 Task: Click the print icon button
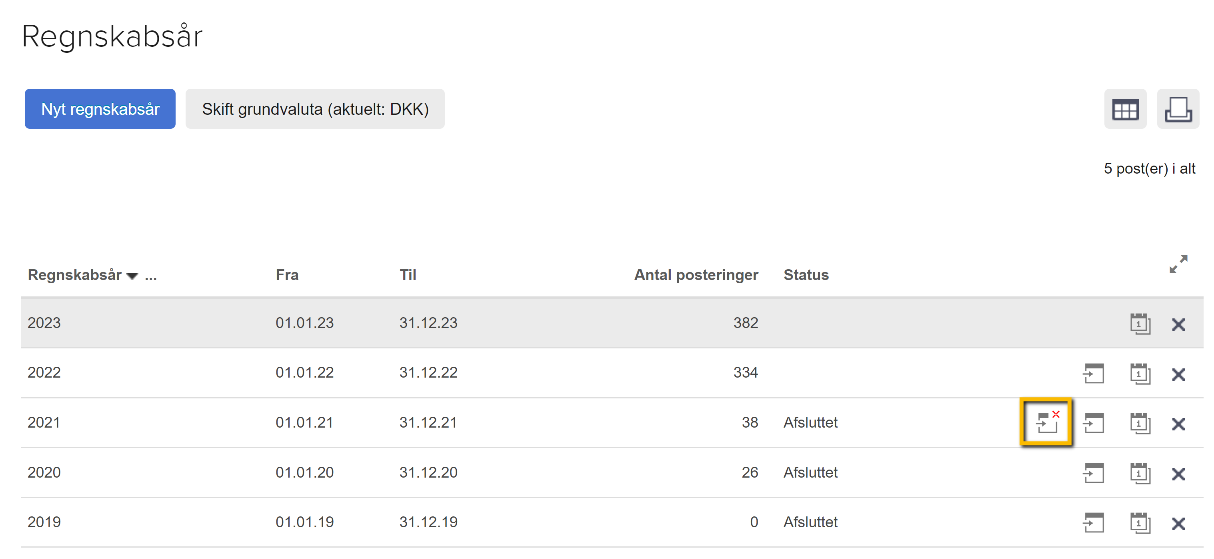point(1178,110)
